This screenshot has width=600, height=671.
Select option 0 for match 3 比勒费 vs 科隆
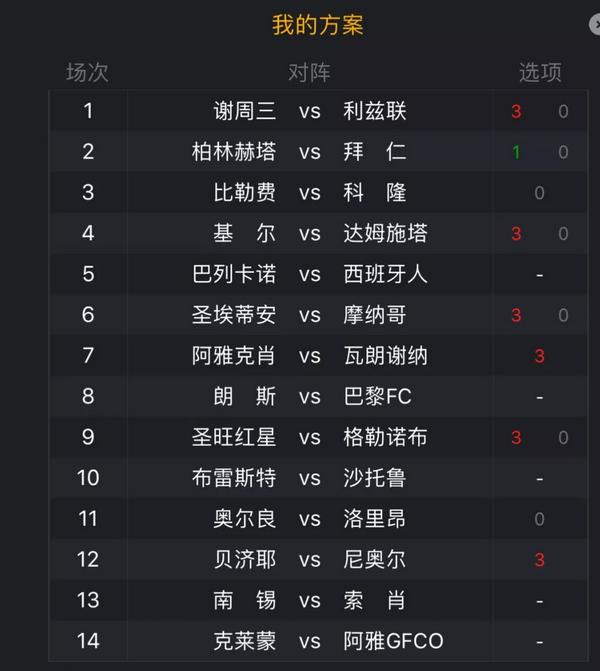point(539,193)
